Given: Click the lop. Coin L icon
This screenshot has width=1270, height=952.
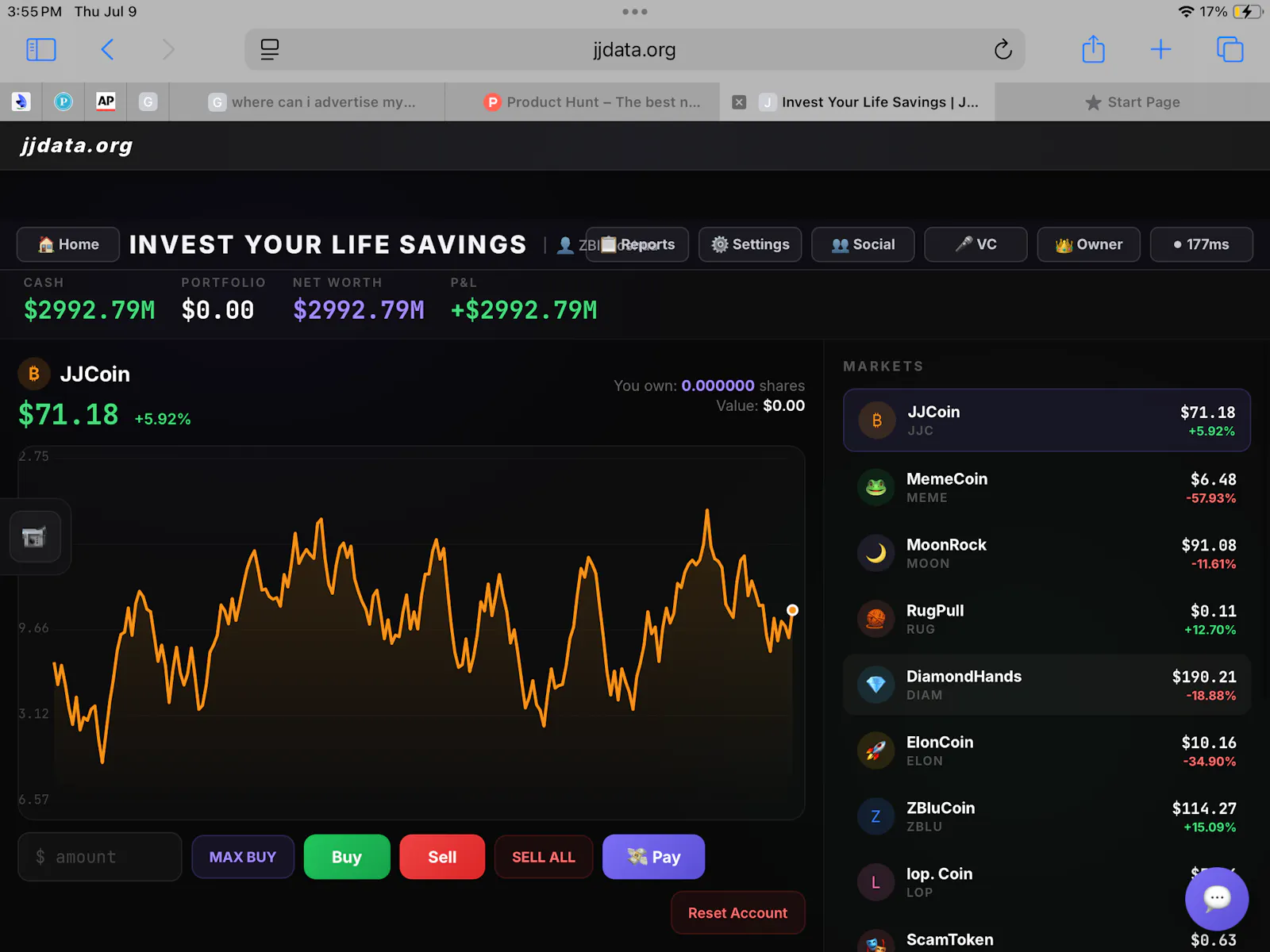Looking at the screenshot, I should click(876, 882).
